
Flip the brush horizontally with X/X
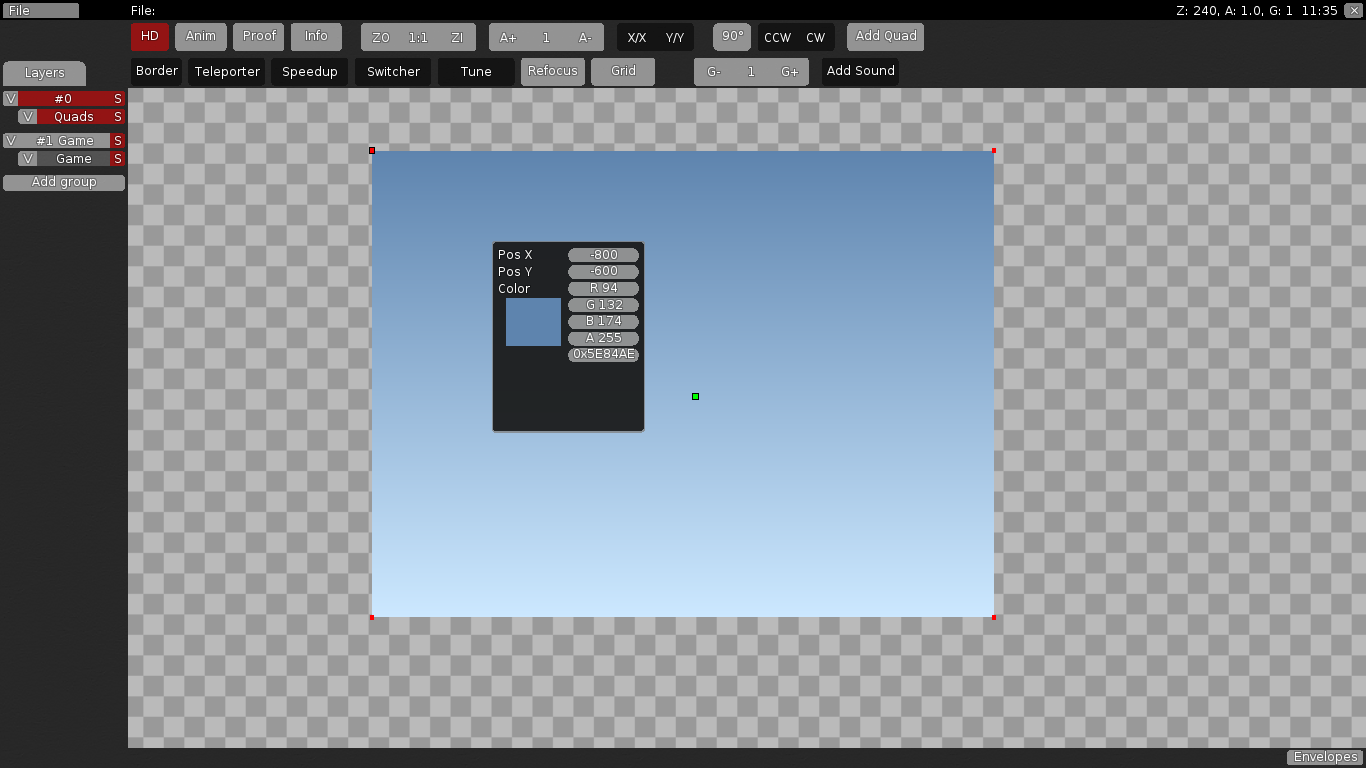pyautogui.click(x=638, y=36)
